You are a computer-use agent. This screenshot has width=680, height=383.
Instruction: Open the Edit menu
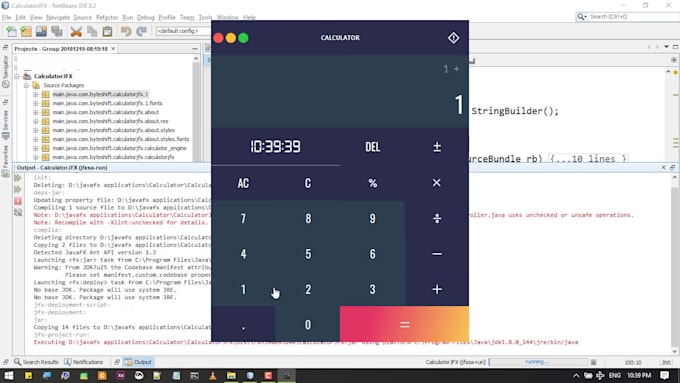(x=20, y=17)
